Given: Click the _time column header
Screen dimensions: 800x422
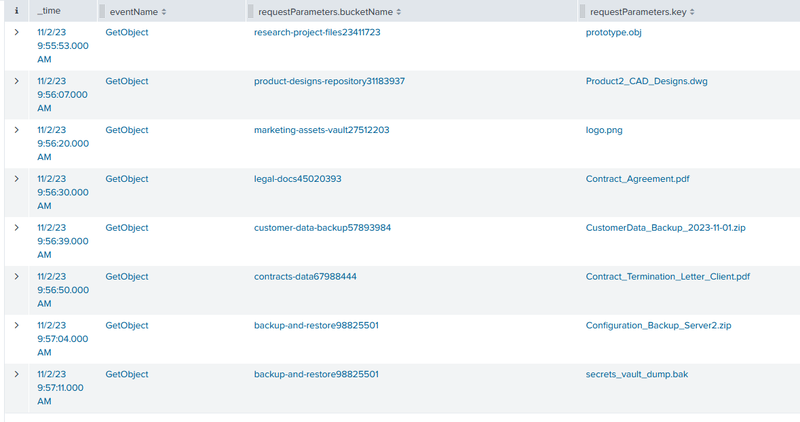Looking at the screenshot, I should pyautogui.click(x=48, y=11).
